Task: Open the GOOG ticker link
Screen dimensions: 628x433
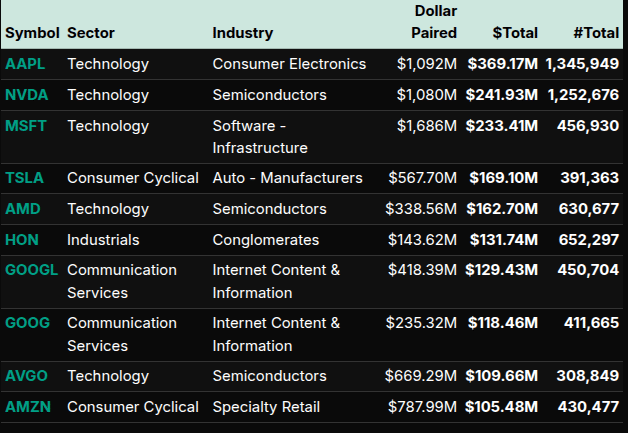Action: 27,323
